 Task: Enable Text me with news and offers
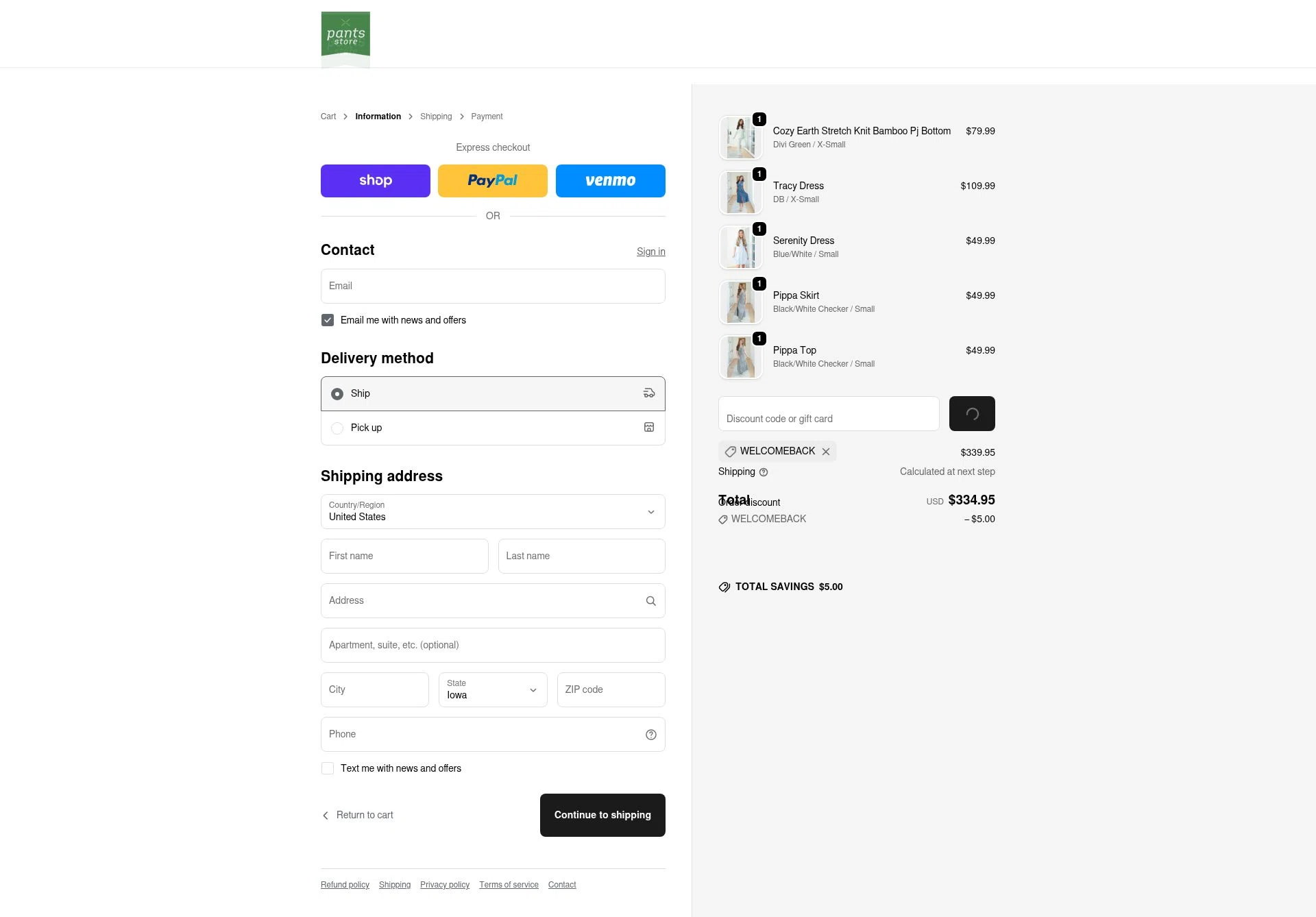pyautogui.click(x=327, y=768)
